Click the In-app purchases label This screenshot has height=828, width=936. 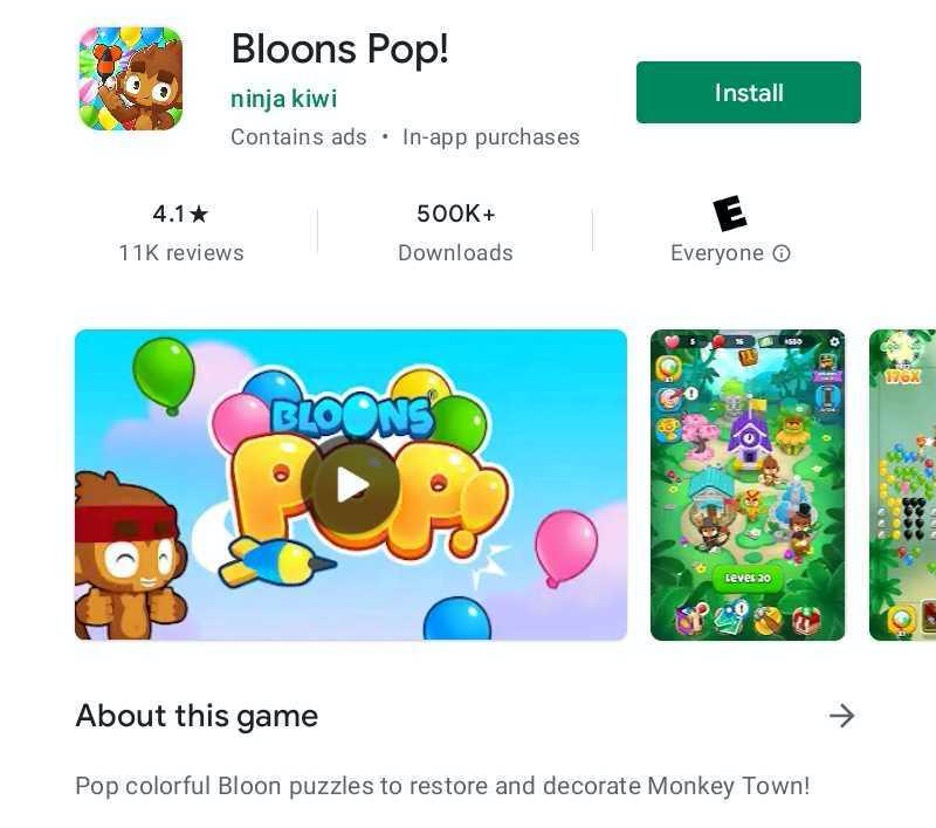tap(491, 137)
